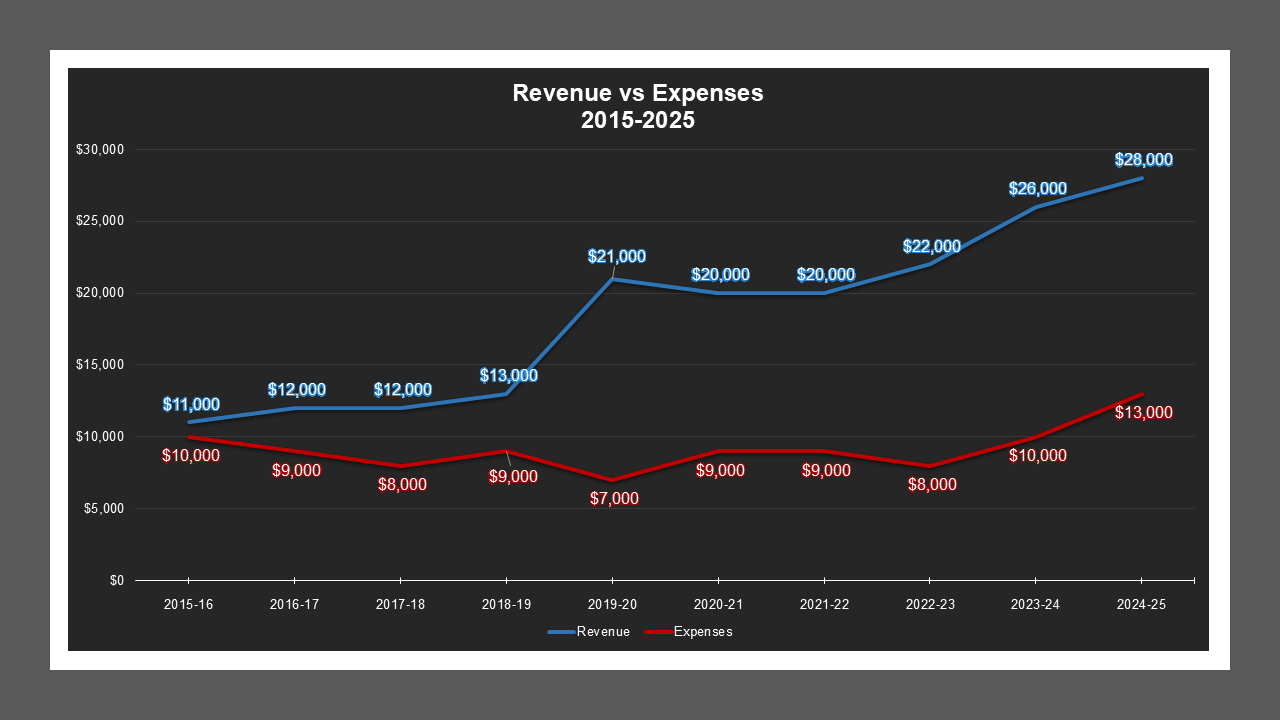This screenshot has height=720, width=1280.
Task: Click the red Expenses line marker in legend
Action: tap(660, 631)
